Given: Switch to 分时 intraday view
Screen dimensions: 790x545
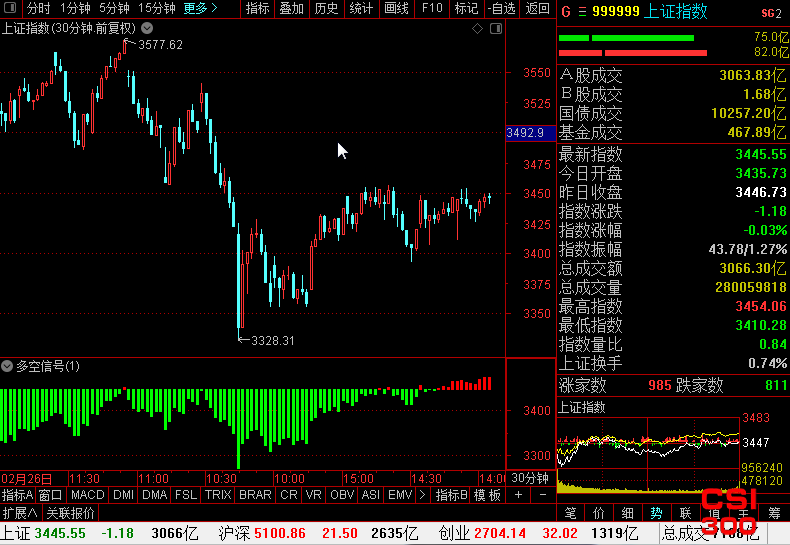Looking at the screenshot, I should click(39, 8).
